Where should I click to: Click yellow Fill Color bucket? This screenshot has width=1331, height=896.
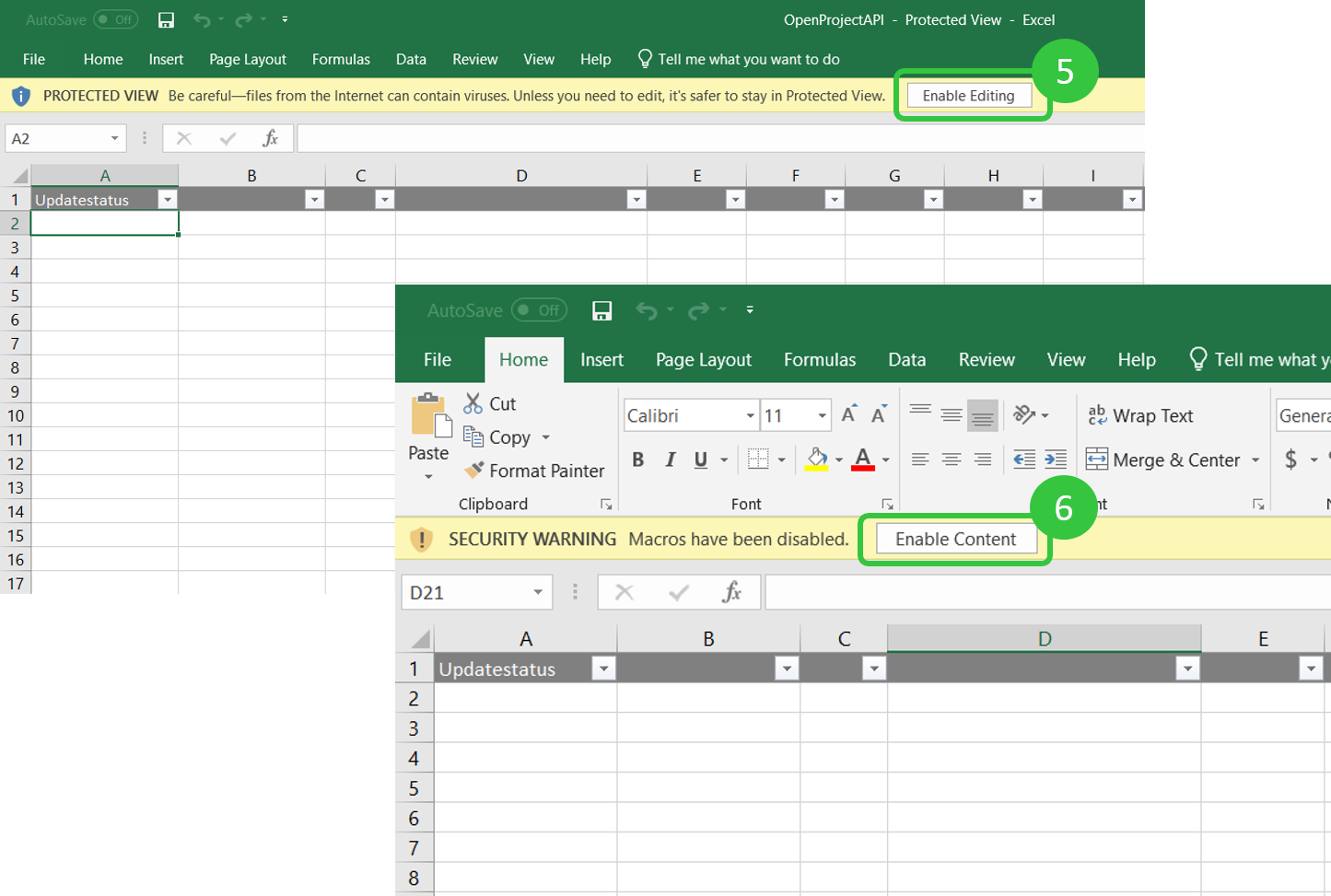pyautogui.click(x=817, y=460)
